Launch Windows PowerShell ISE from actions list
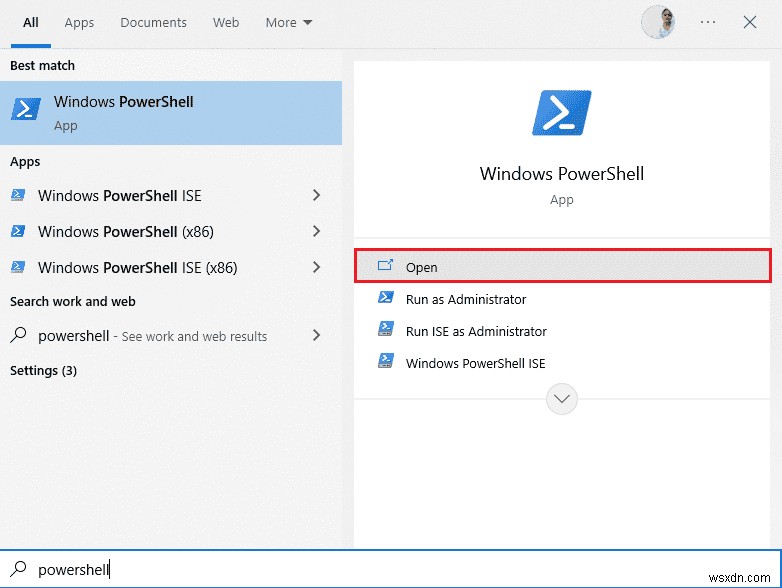 563,363
